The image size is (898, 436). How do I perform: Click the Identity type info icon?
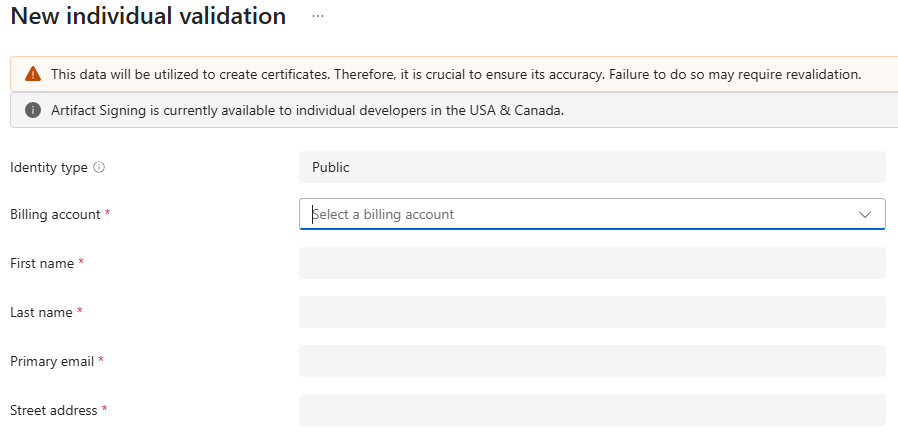[x=99, y=167]
